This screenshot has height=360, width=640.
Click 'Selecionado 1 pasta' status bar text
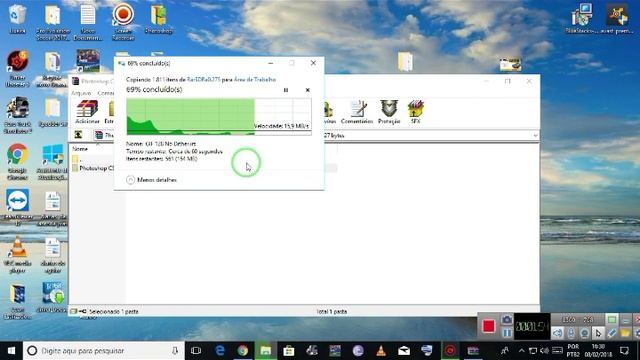tap(113, 311)
